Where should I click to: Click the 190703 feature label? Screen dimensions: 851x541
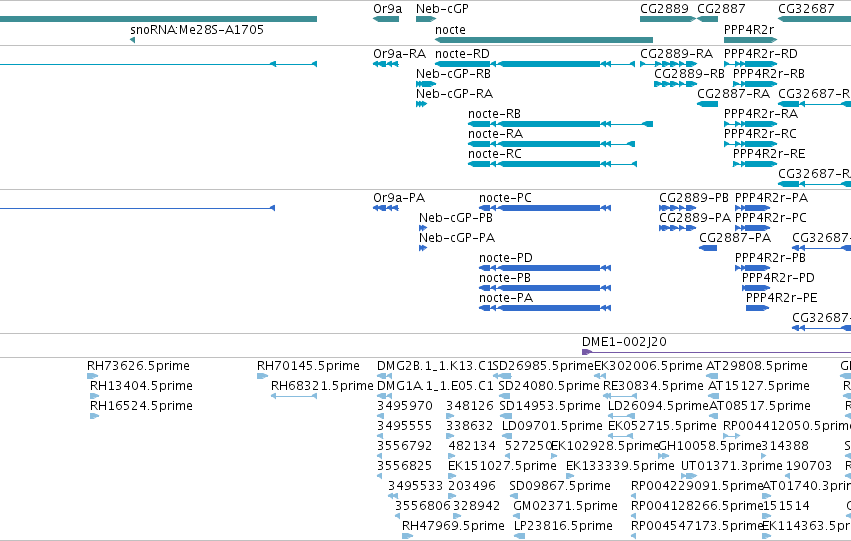(x=809, y=466)
